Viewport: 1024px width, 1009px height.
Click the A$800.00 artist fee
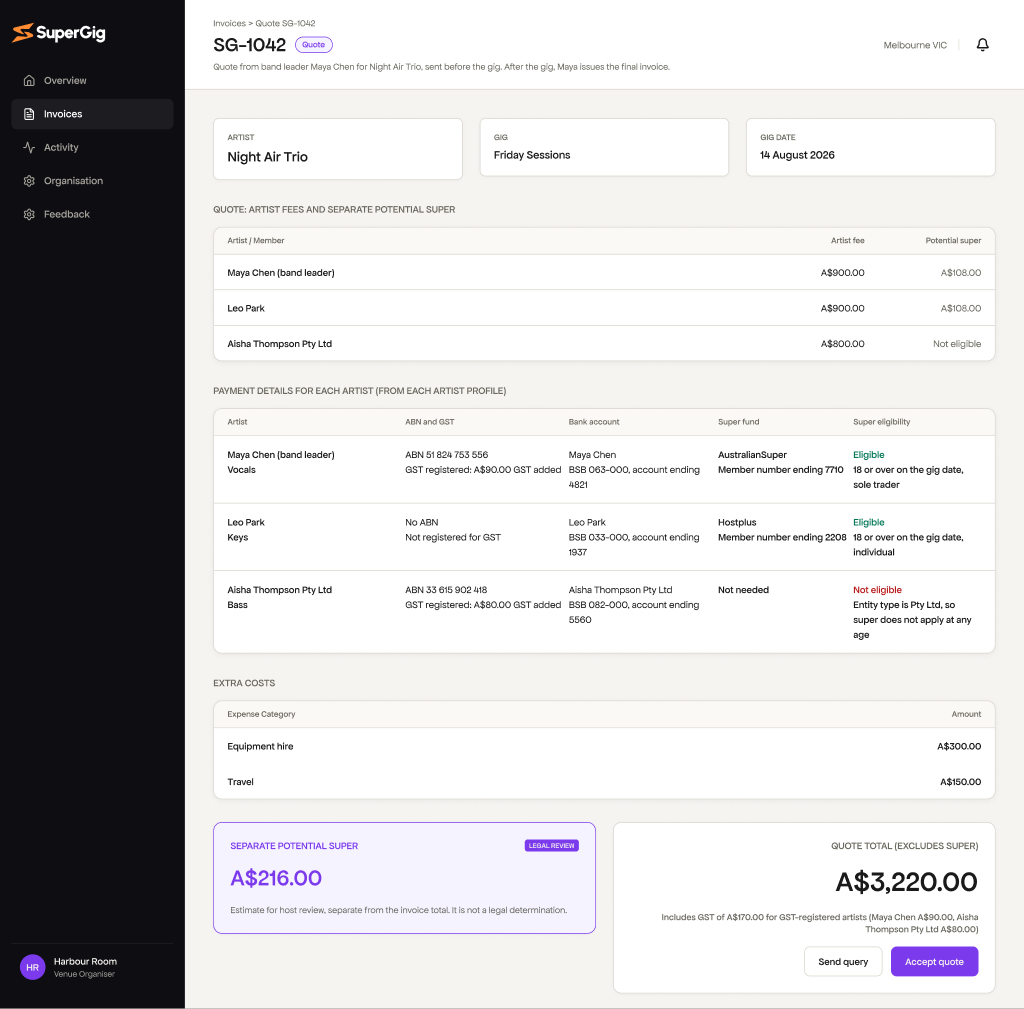click(x=842, y=344)
